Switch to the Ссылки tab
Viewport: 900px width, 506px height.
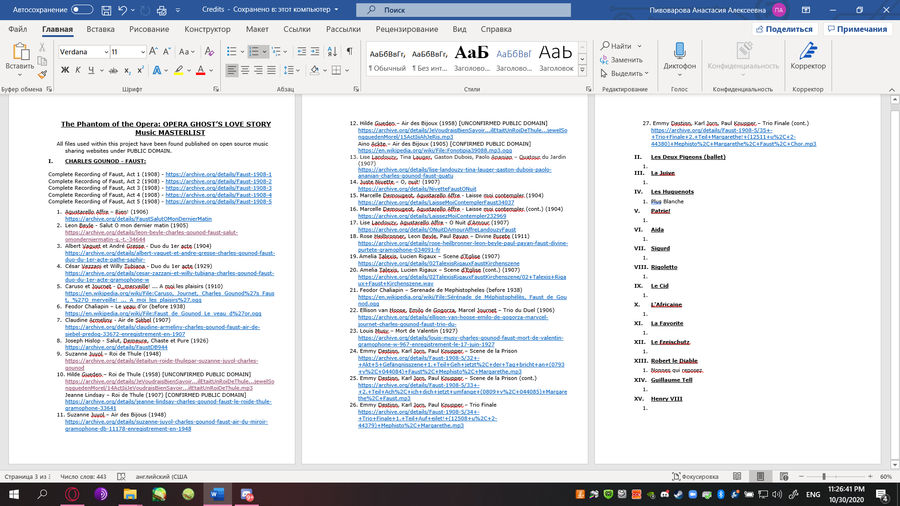coord(297,29)
